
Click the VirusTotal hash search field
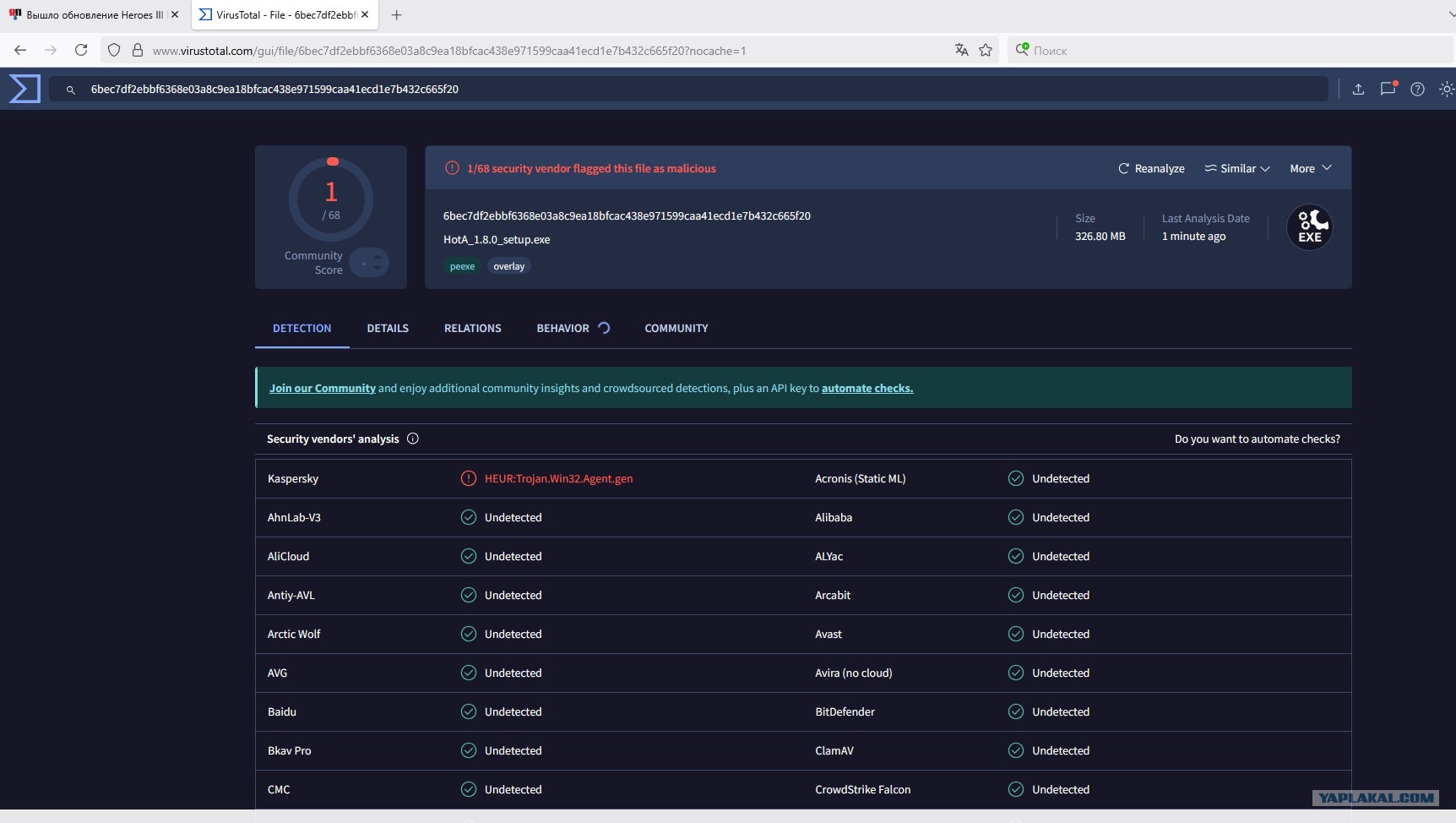click(x=688, y=89)
